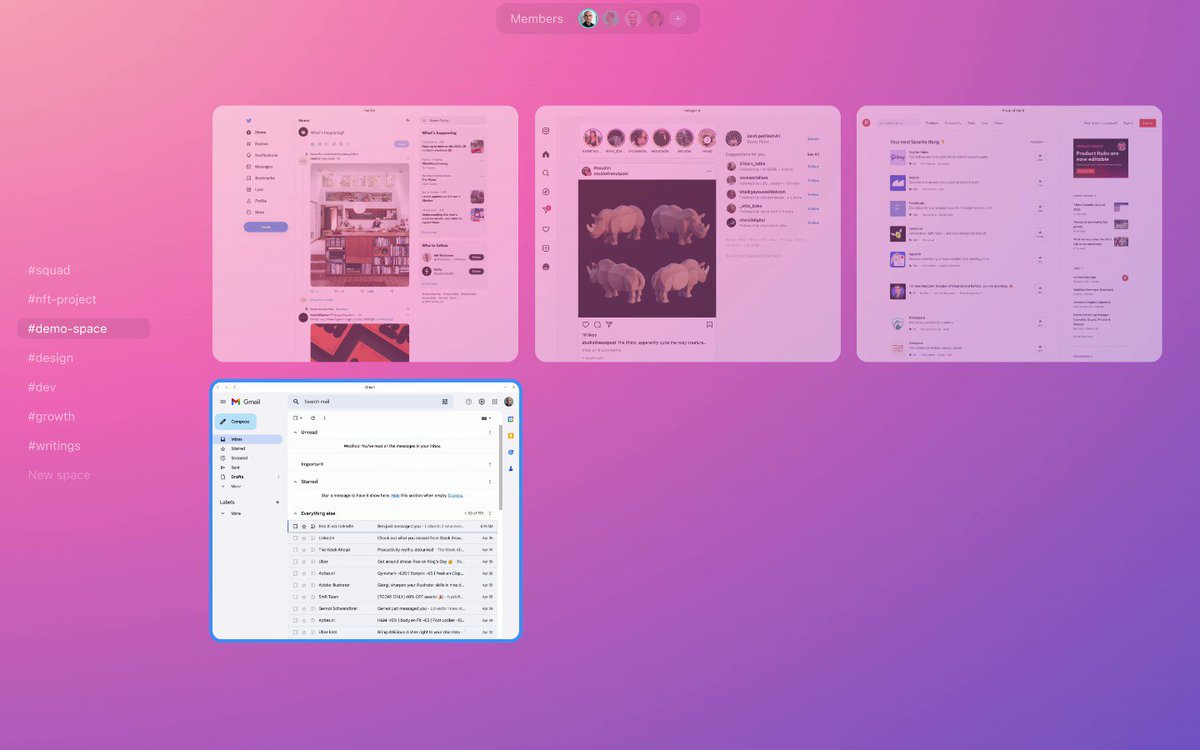The width and height of the screenshot is (1200, 750).
Task: Tick checkbox for The Week Ahead email
Action: coord(295,550)
